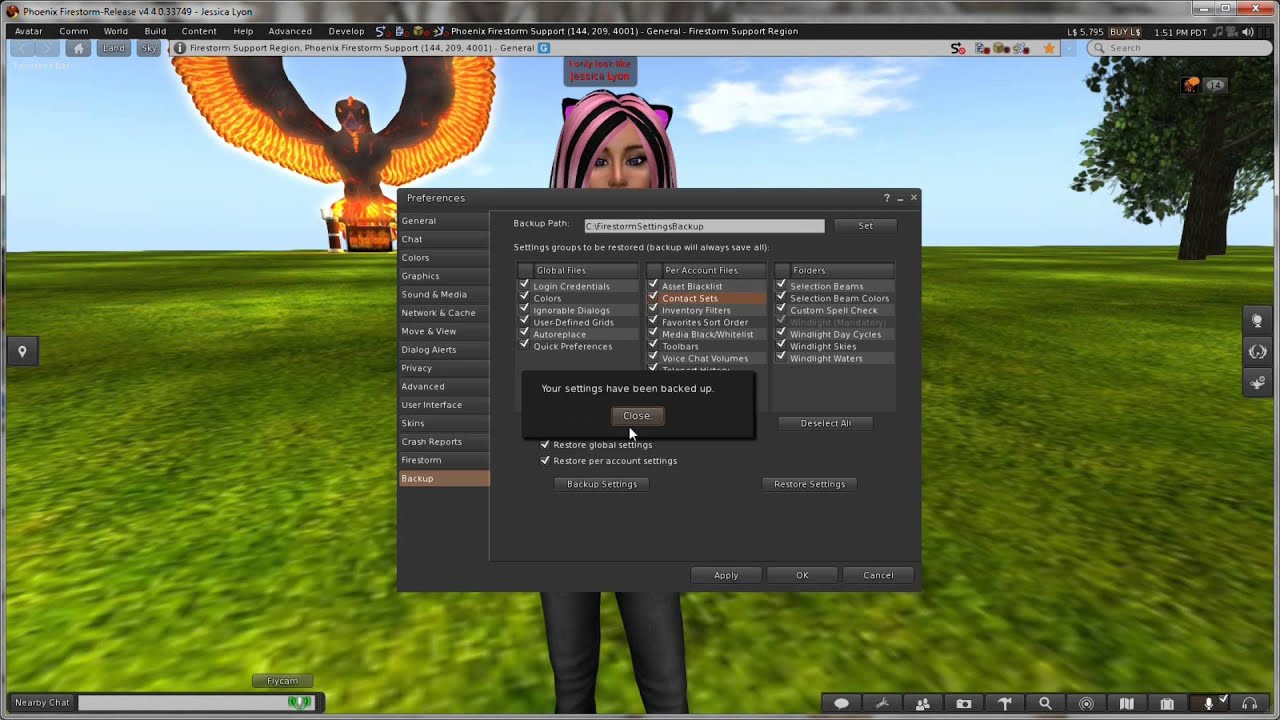Click the speaker volume icon
This screenshot has width=1280, height=720.
(x=1248, y=32)
